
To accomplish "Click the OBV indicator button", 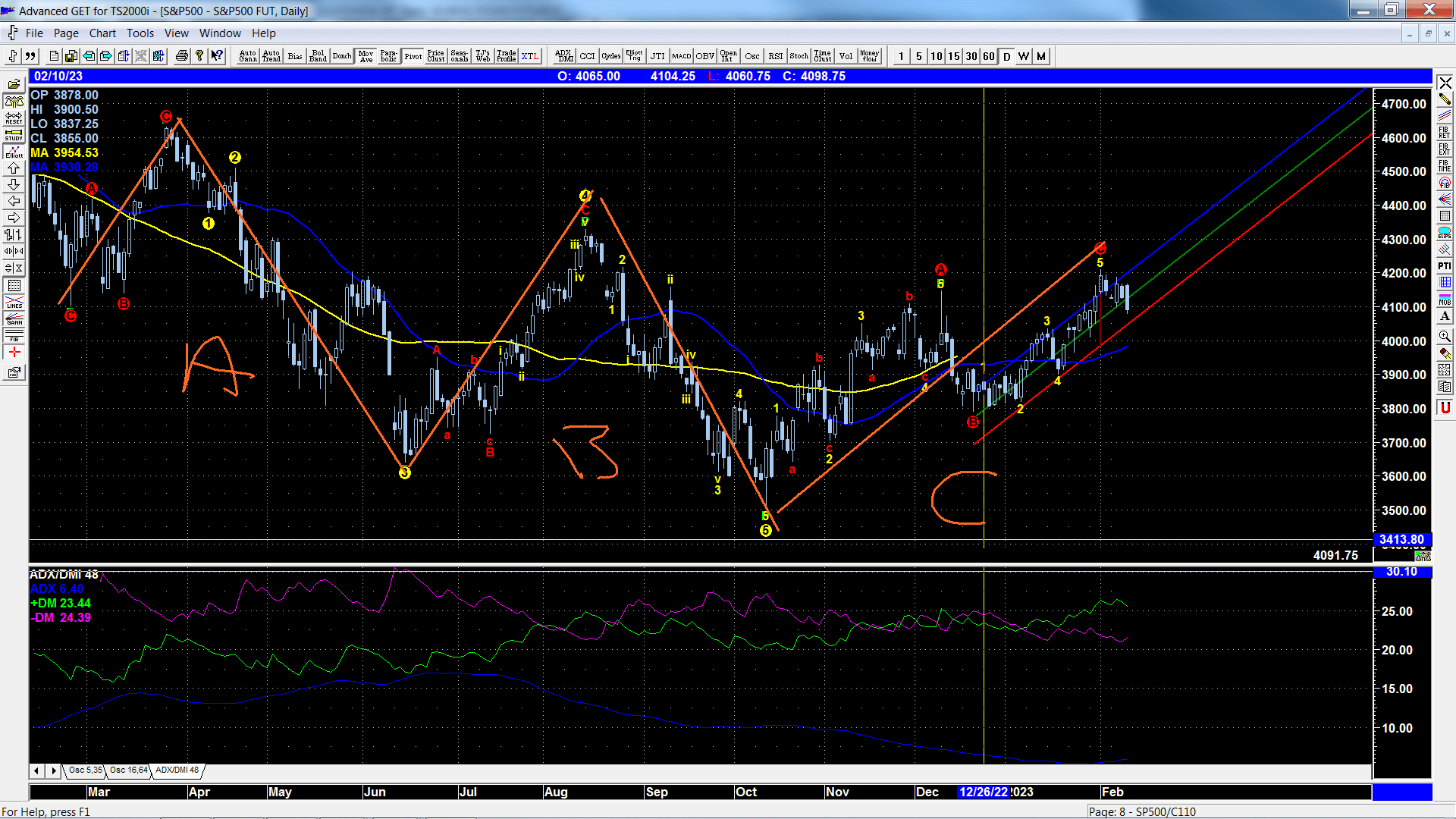I will coord(704,56).
